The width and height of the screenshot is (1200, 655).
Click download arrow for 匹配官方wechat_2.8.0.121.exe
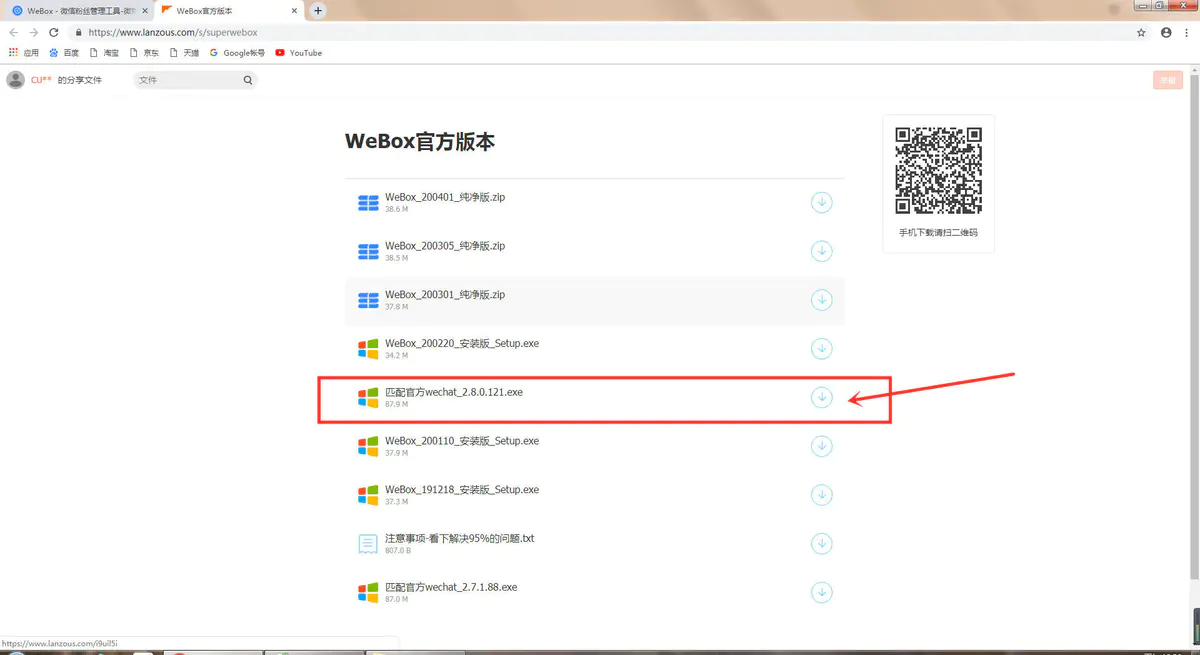(821, 398)
